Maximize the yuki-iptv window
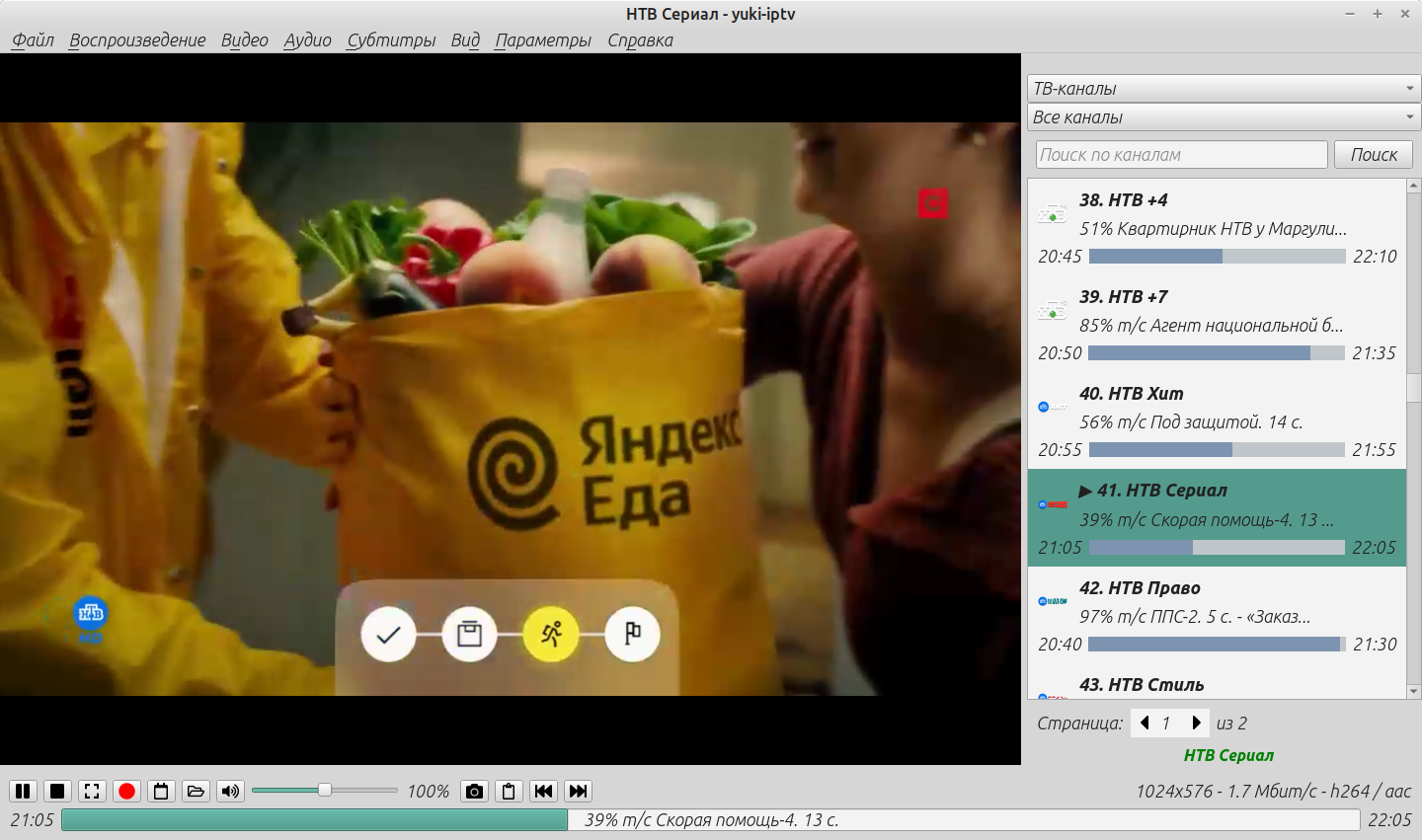 [1378, 14]
